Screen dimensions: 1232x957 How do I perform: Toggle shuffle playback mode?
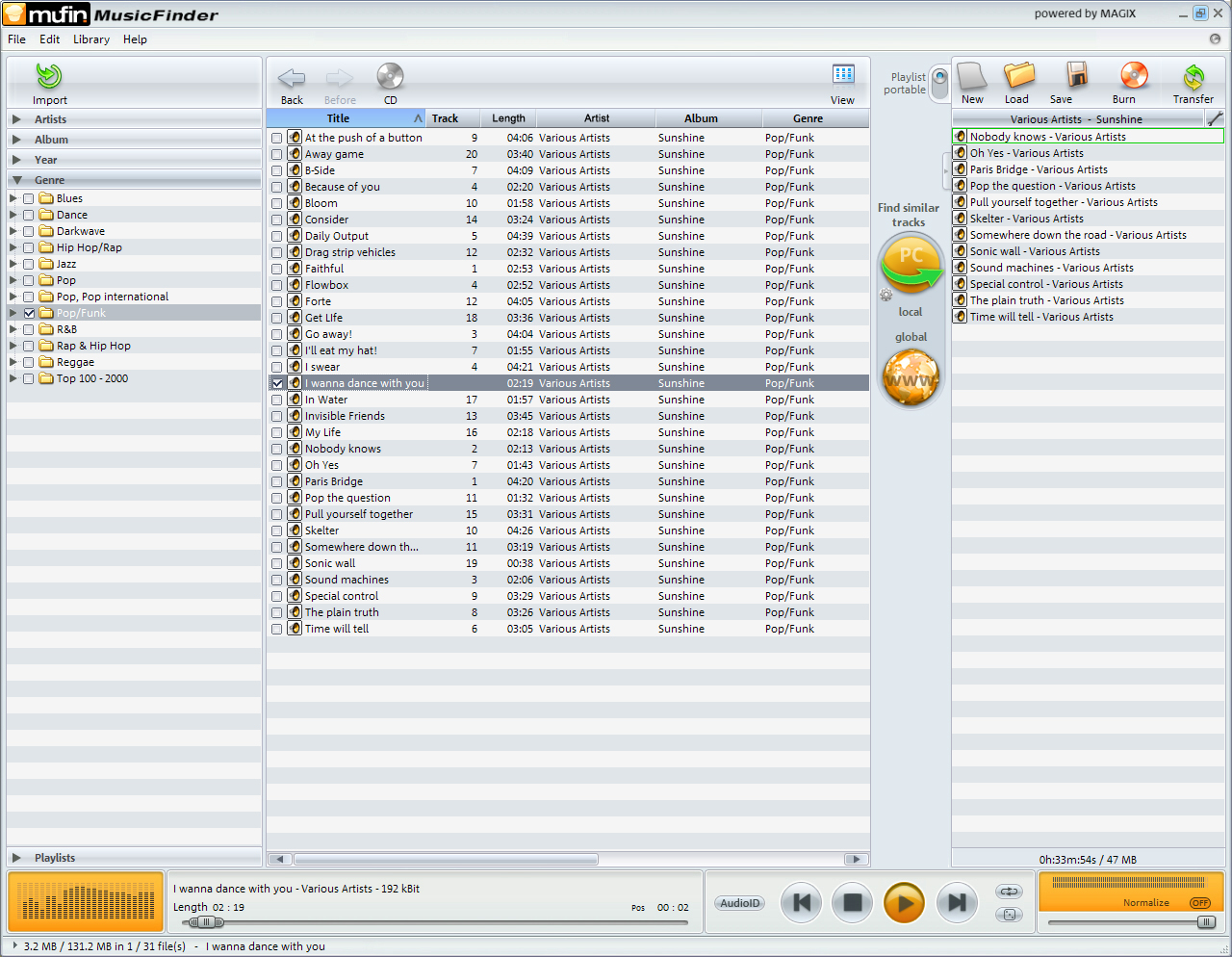pyautogui.click(x=1009, y=915)
